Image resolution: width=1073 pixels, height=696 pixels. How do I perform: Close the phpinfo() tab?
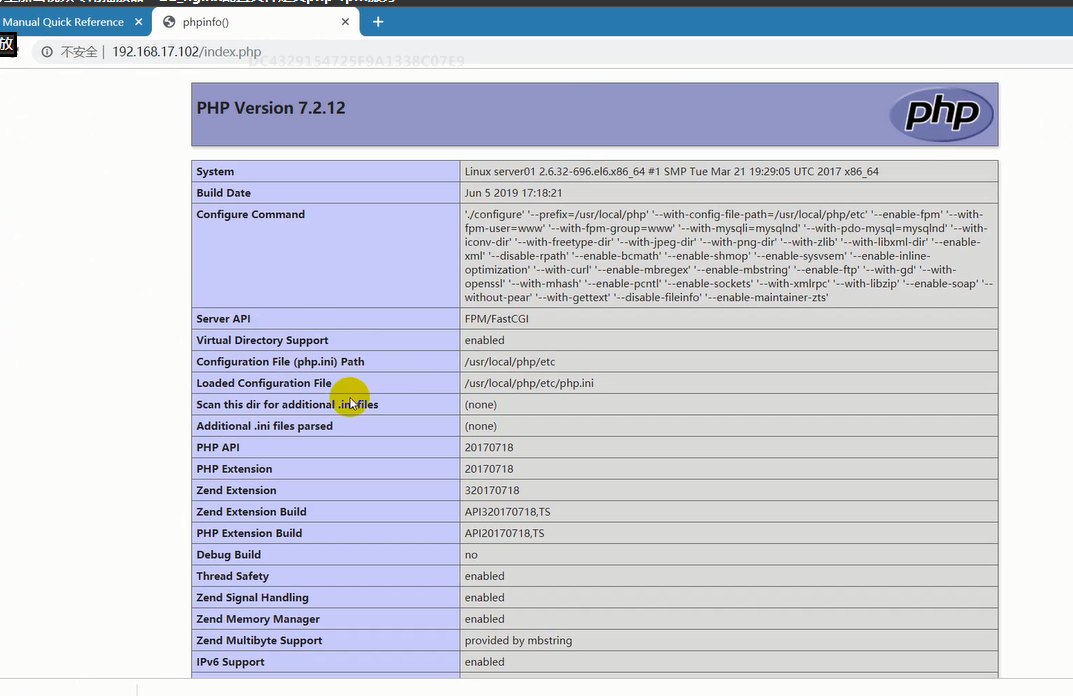[x=345, y=22]
